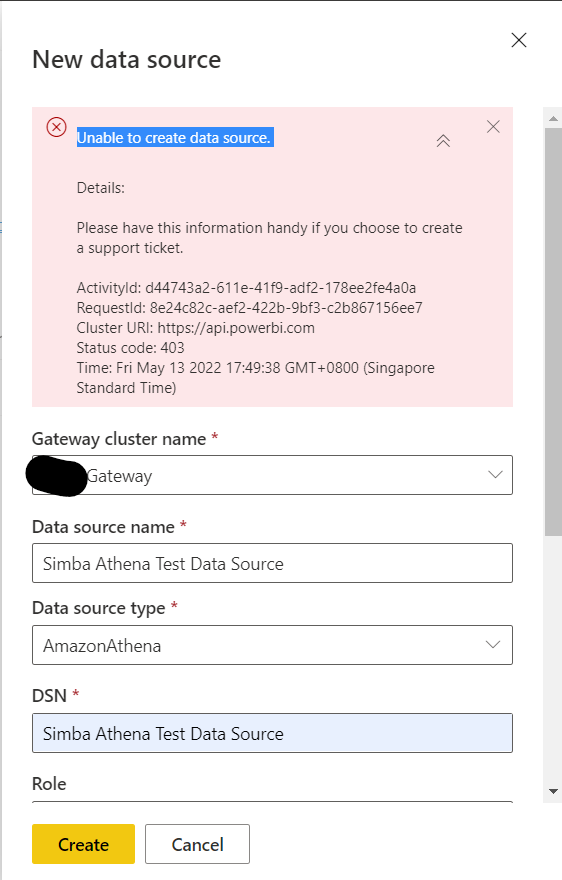Image resolution: width=562 pixels, height=880 pixels.
Task: Click the Create button
Action: pyautogui.click(x=84, y=844)
